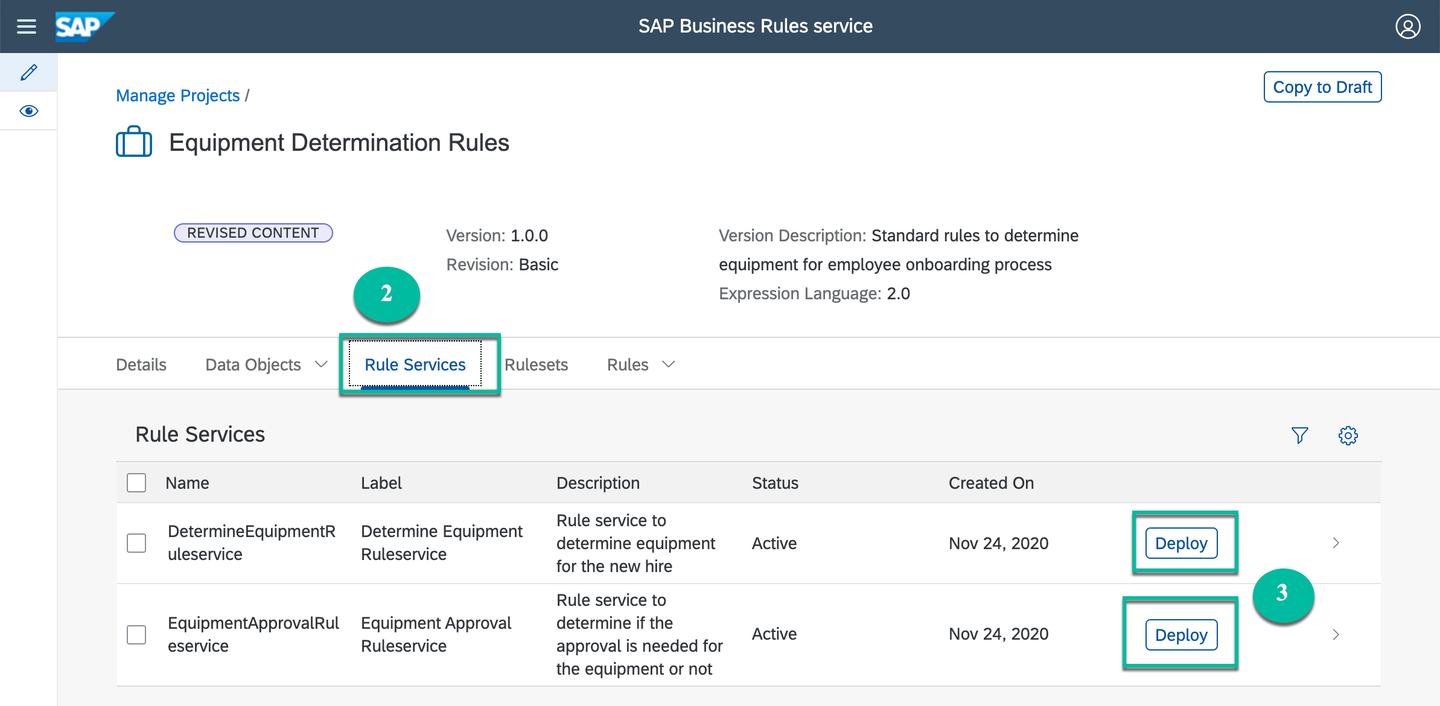The image size is (1440, 706).
Task: Click description about approval needed for equipment
Action: pos(640,635)
